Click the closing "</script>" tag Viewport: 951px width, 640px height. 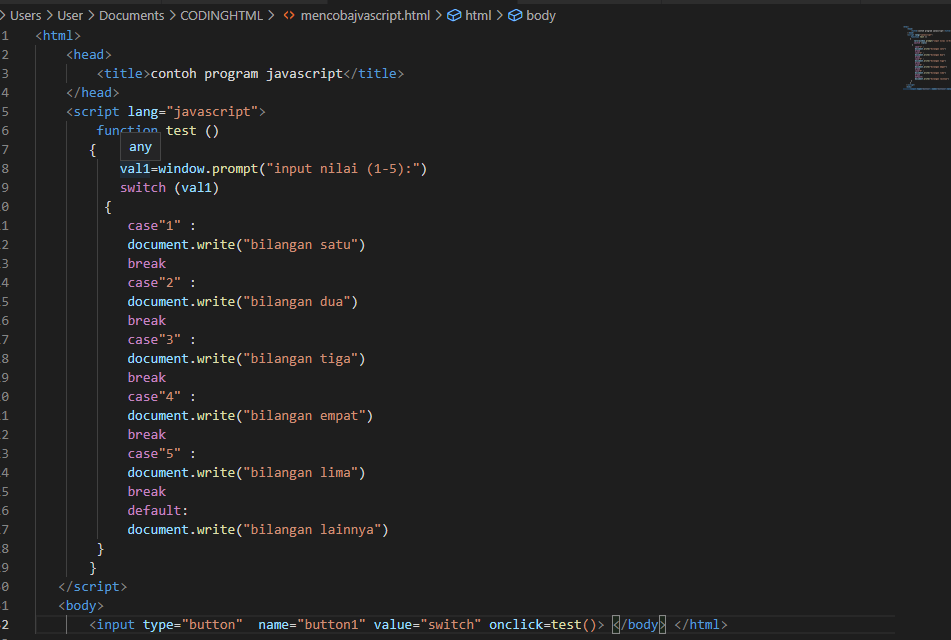point(94,586)
